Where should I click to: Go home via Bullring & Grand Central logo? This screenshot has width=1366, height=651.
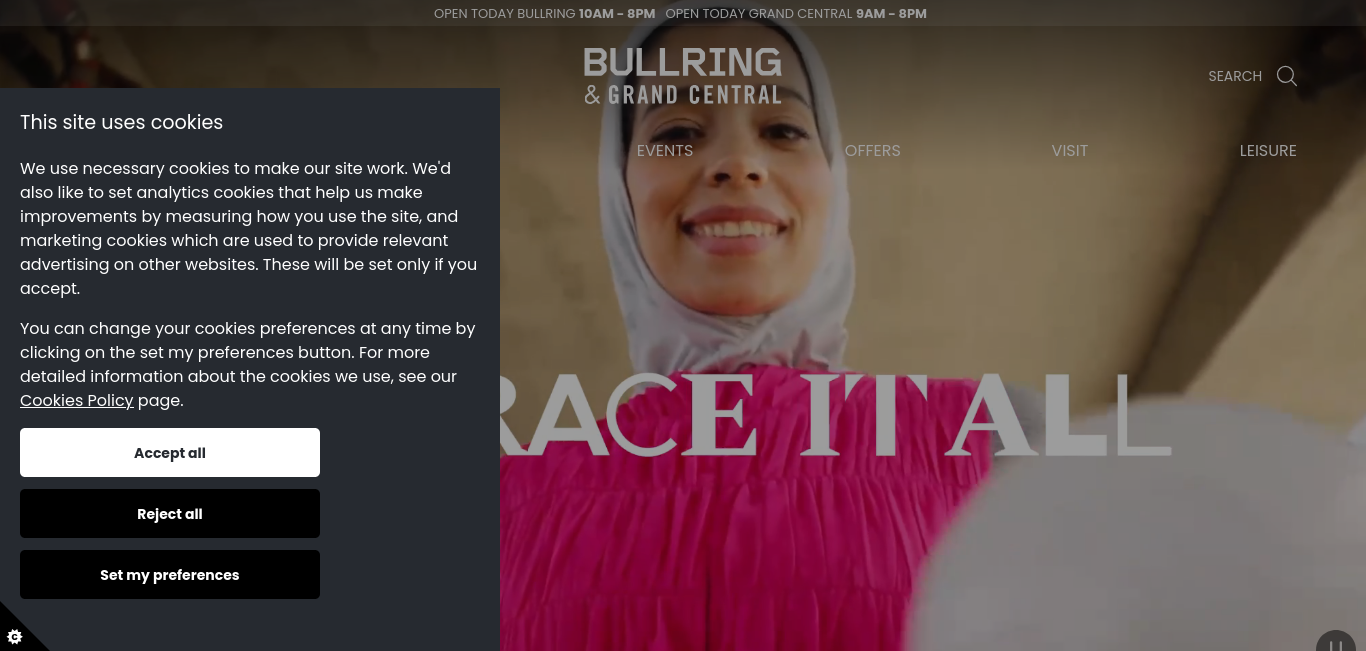(x=683, y=76)
